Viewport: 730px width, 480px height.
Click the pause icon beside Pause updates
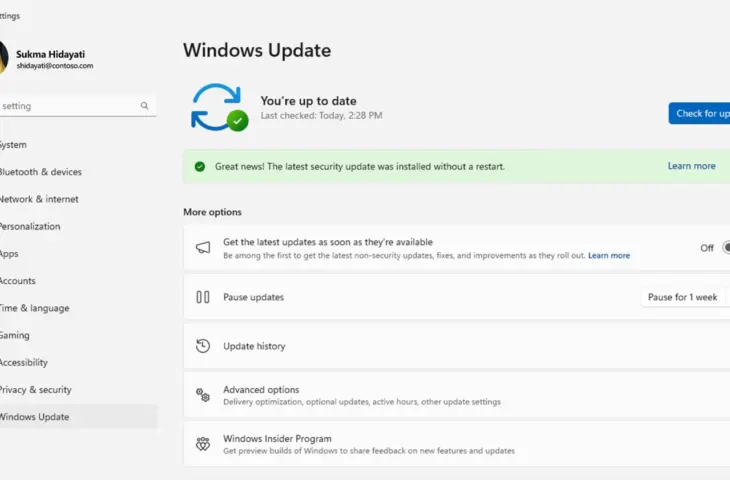[203, 297]
